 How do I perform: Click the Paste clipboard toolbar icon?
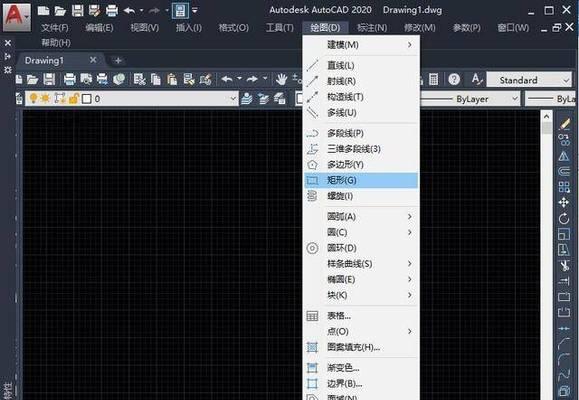[172, 79]
